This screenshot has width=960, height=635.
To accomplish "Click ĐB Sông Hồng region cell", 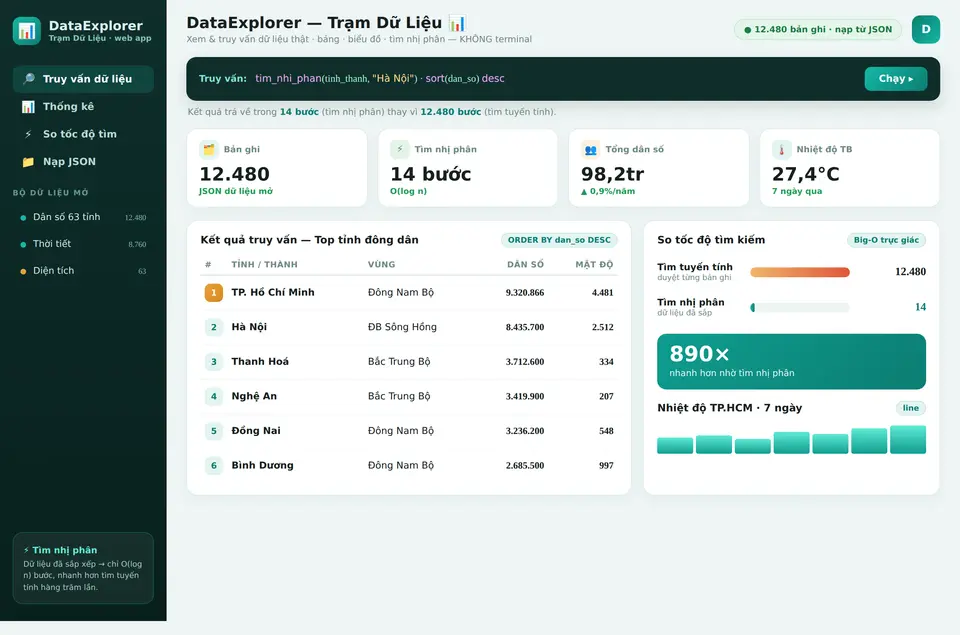I will (402, 327).
